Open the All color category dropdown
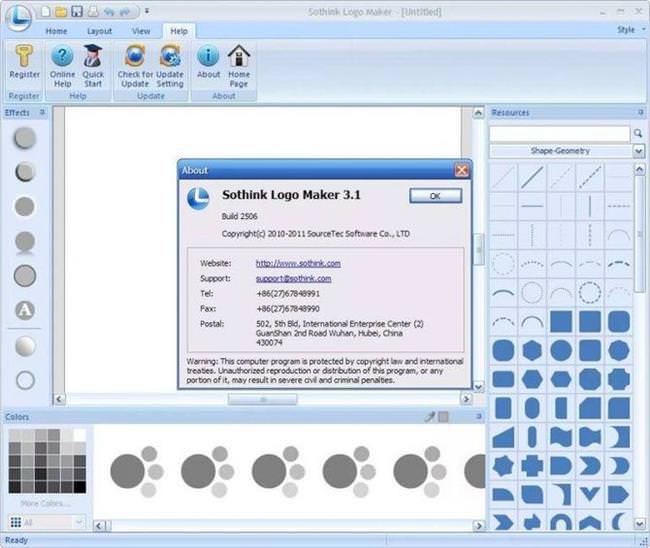 (x=79, y=522)
